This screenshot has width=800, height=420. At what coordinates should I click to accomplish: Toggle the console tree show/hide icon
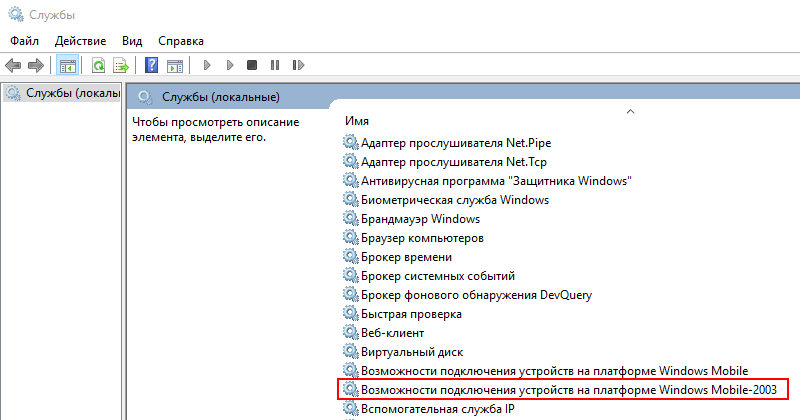pos(67,65)
